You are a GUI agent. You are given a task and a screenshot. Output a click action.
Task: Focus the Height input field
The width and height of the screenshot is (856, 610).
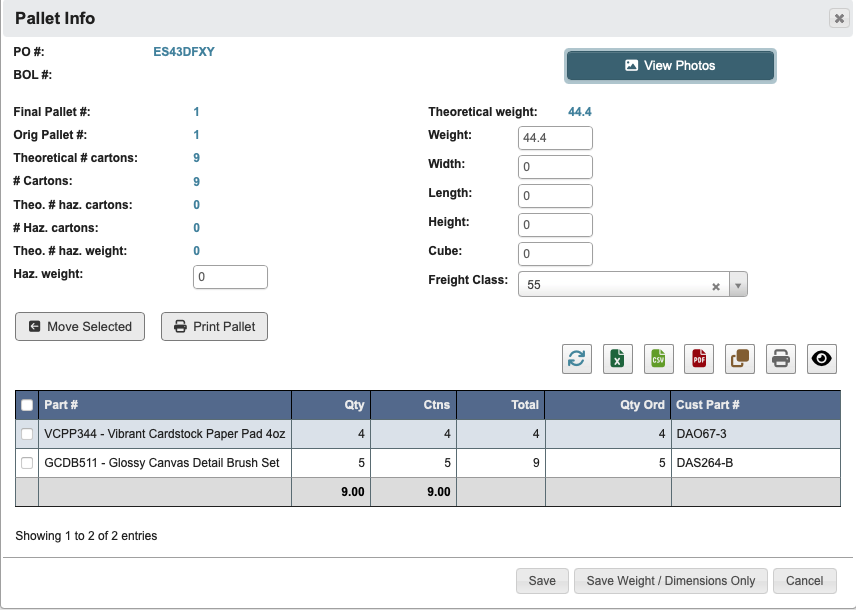coord(555,224)
